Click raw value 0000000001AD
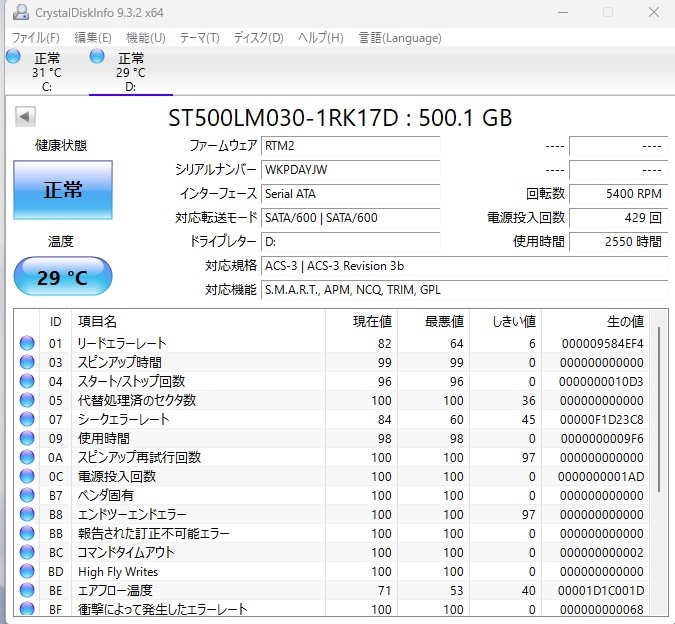 click(x=601, y=476)
